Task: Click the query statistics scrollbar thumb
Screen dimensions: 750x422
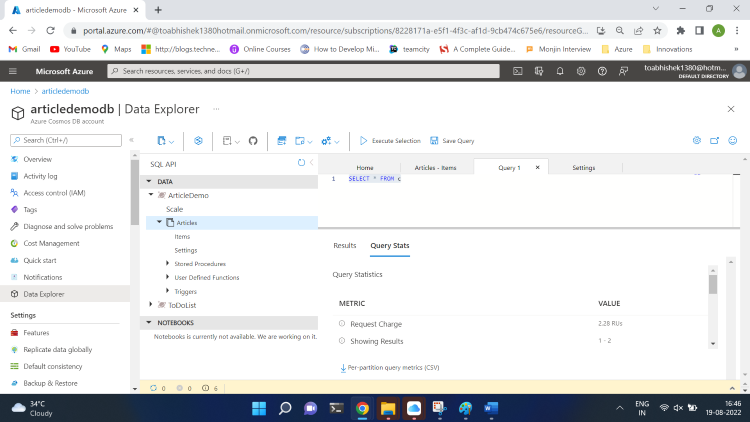Action: [x=713, y=284]
